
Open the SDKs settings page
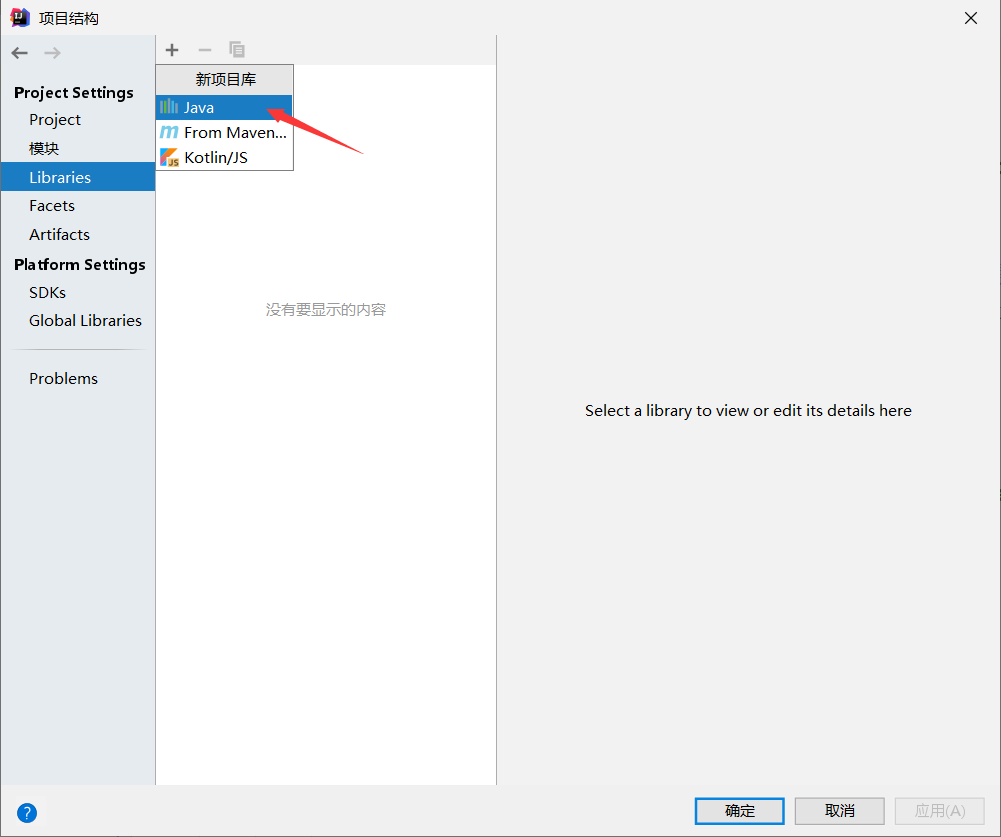pyautogui.click(x=47, y=292)
